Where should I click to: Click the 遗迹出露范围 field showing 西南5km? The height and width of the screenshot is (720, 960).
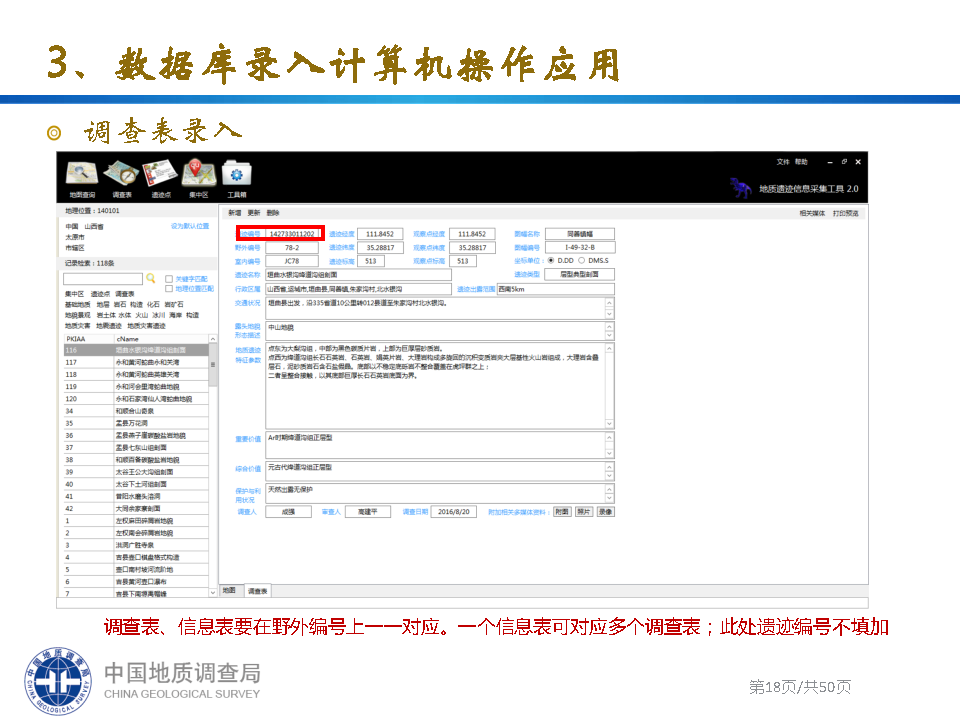pyautogui.click(x=555, y=289)
